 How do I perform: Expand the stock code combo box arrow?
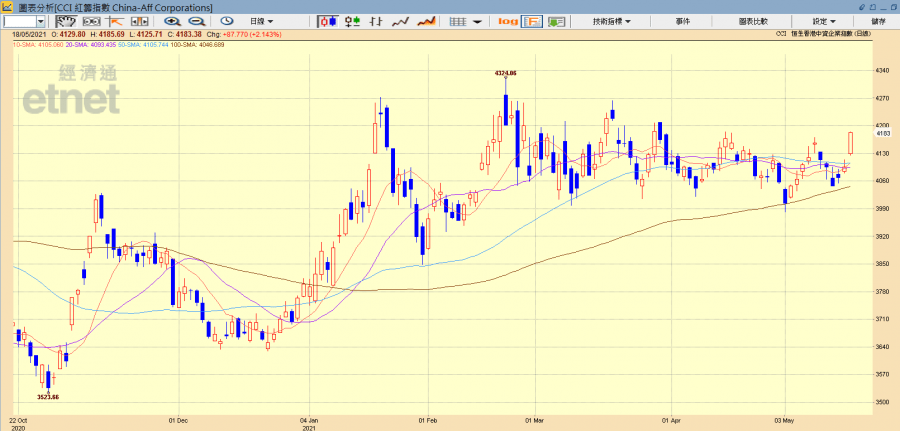pos(40,21)
